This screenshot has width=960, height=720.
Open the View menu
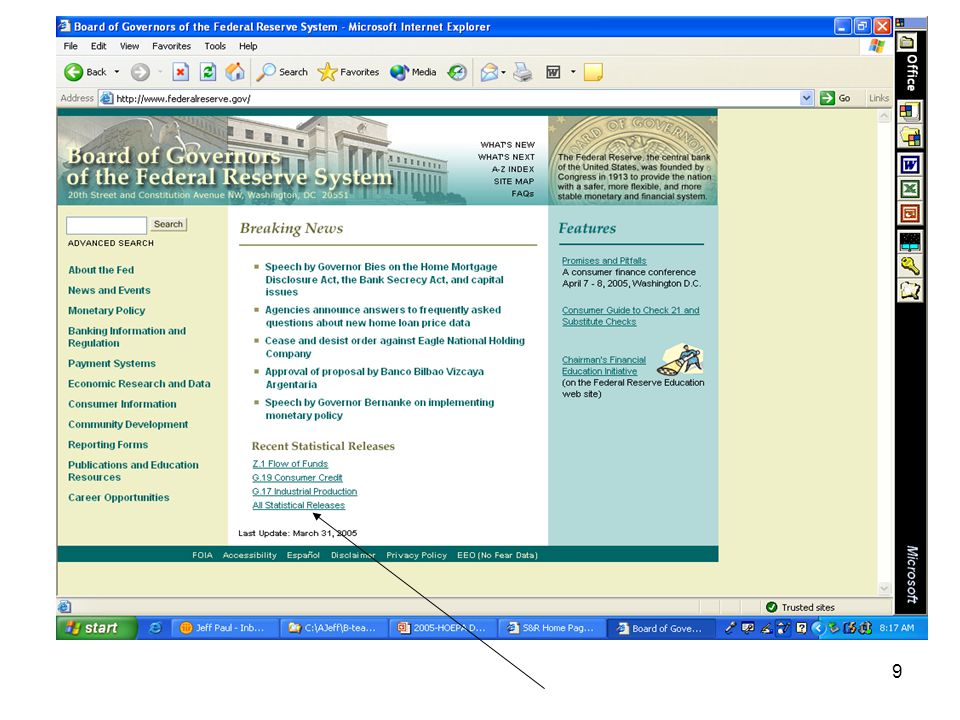coord(129,46)
